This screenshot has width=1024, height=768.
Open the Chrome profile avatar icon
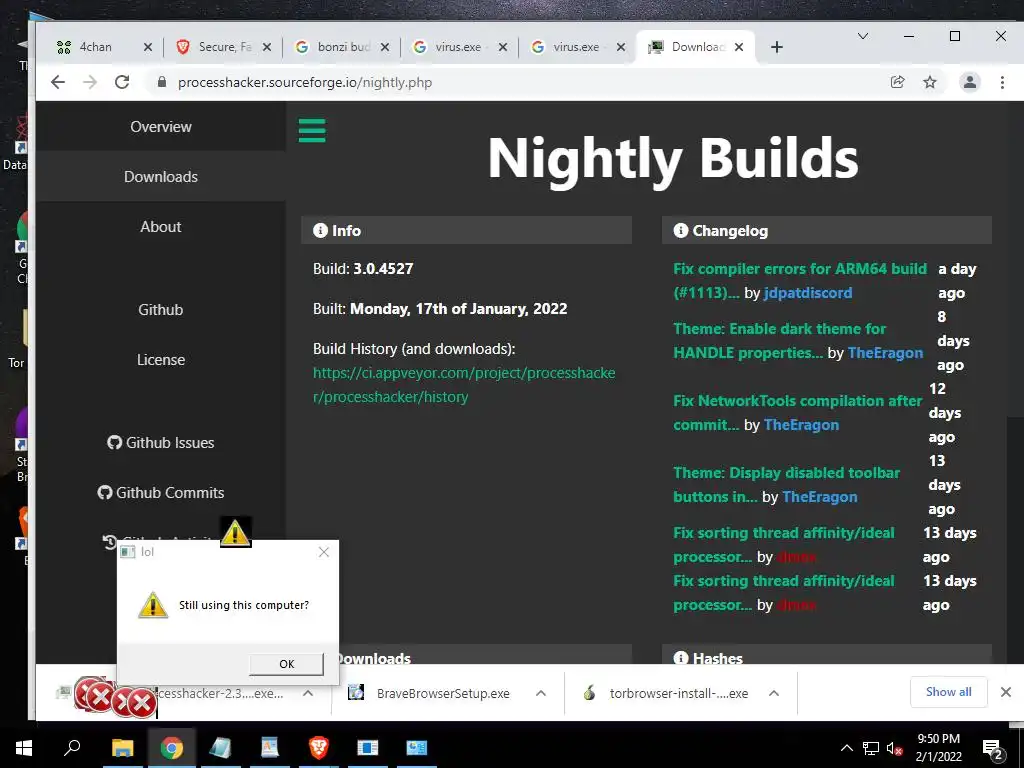tap(970, 82)
